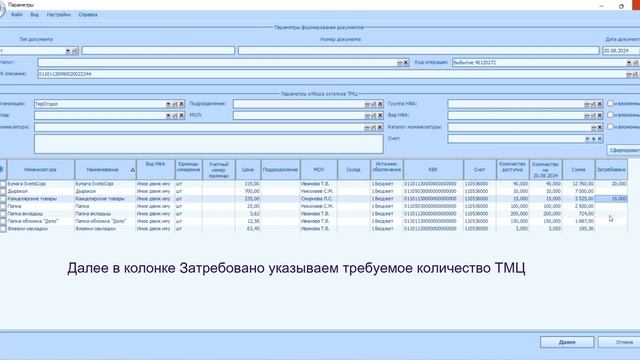The height and width of the screenshot is (360, 640).
Task: Click ellipsis icon in Вид НФА field
Action: tap(587, 116)
